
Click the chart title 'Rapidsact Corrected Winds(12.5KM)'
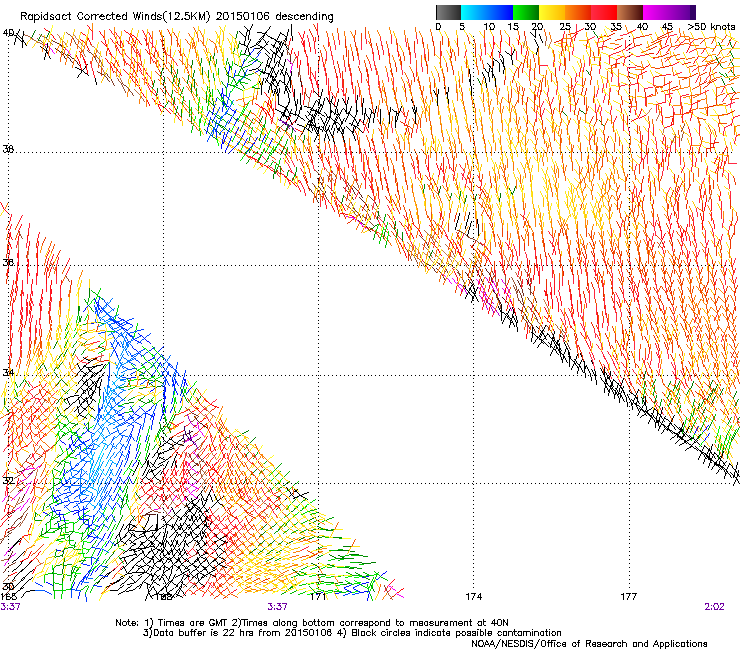(115, 17)
